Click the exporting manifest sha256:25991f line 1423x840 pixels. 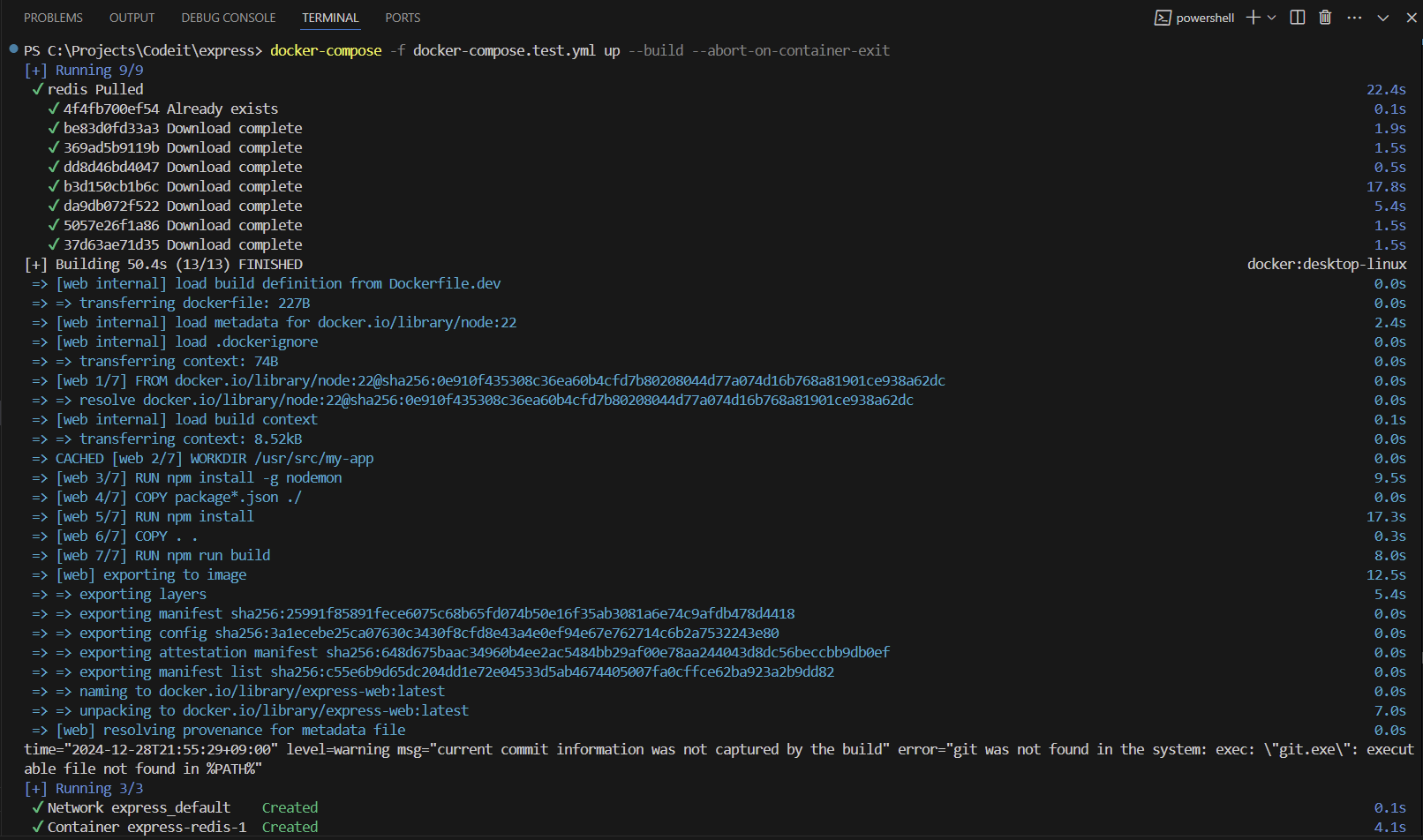click(x=413, y=613)
